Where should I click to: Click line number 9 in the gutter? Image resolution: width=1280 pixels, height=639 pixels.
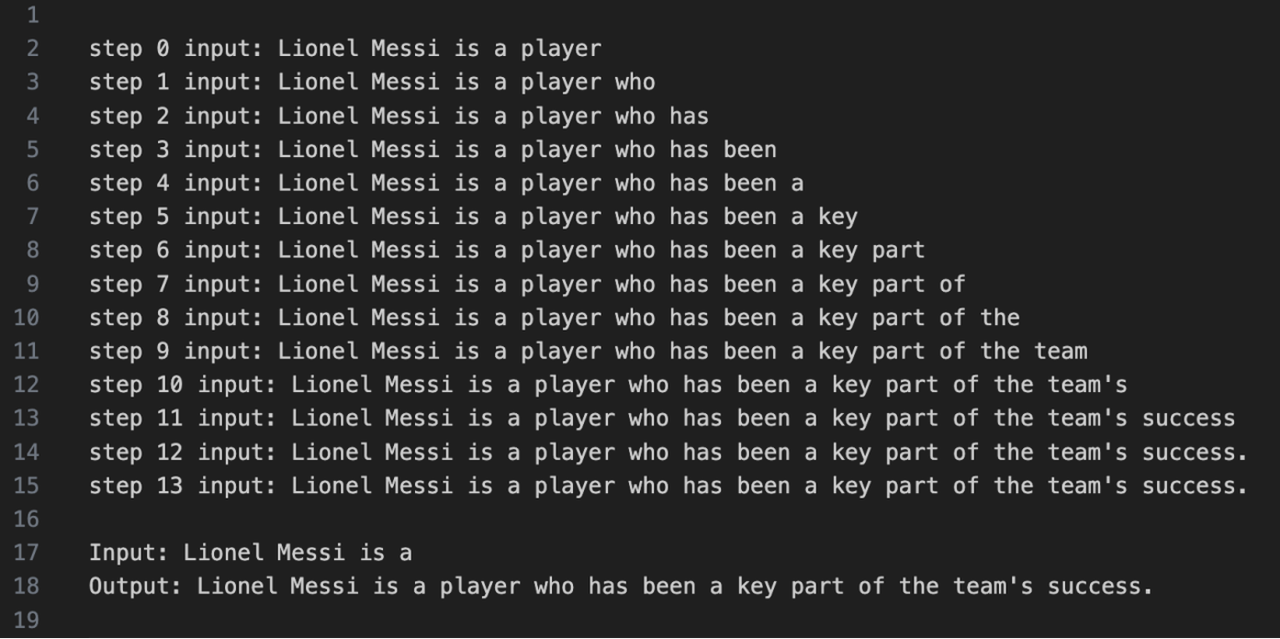(32, 284)
